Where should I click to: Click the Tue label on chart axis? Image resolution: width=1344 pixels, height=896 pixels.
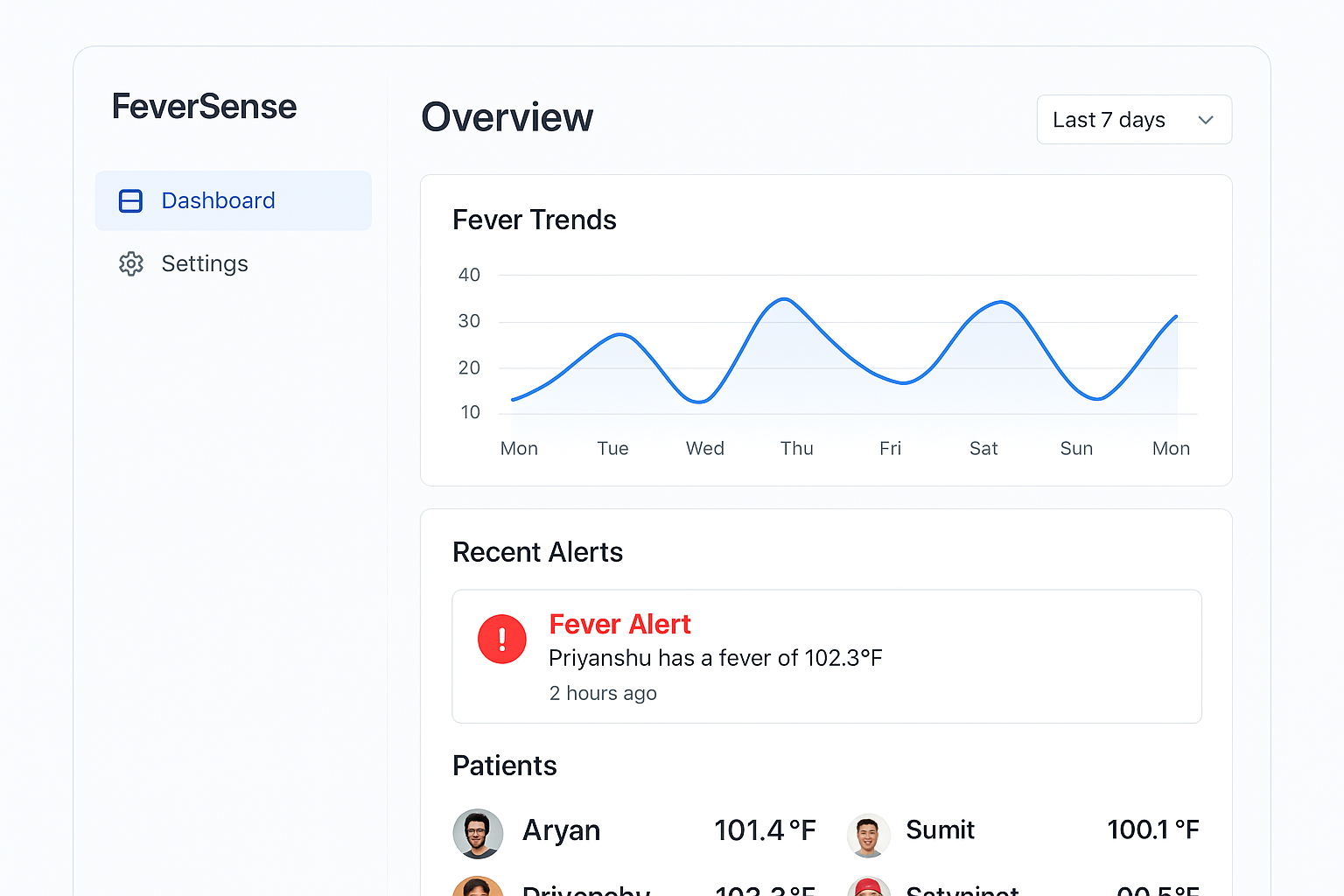[x=612, y=449]
